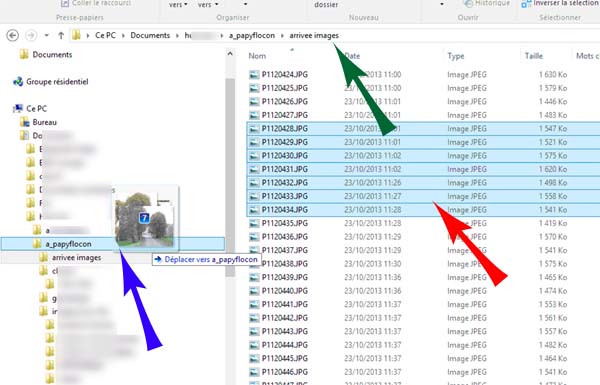Viewport: 600px width, 385px height.
Task: Click the image icon of P1120445.JPG
Action: click(254, 359)
